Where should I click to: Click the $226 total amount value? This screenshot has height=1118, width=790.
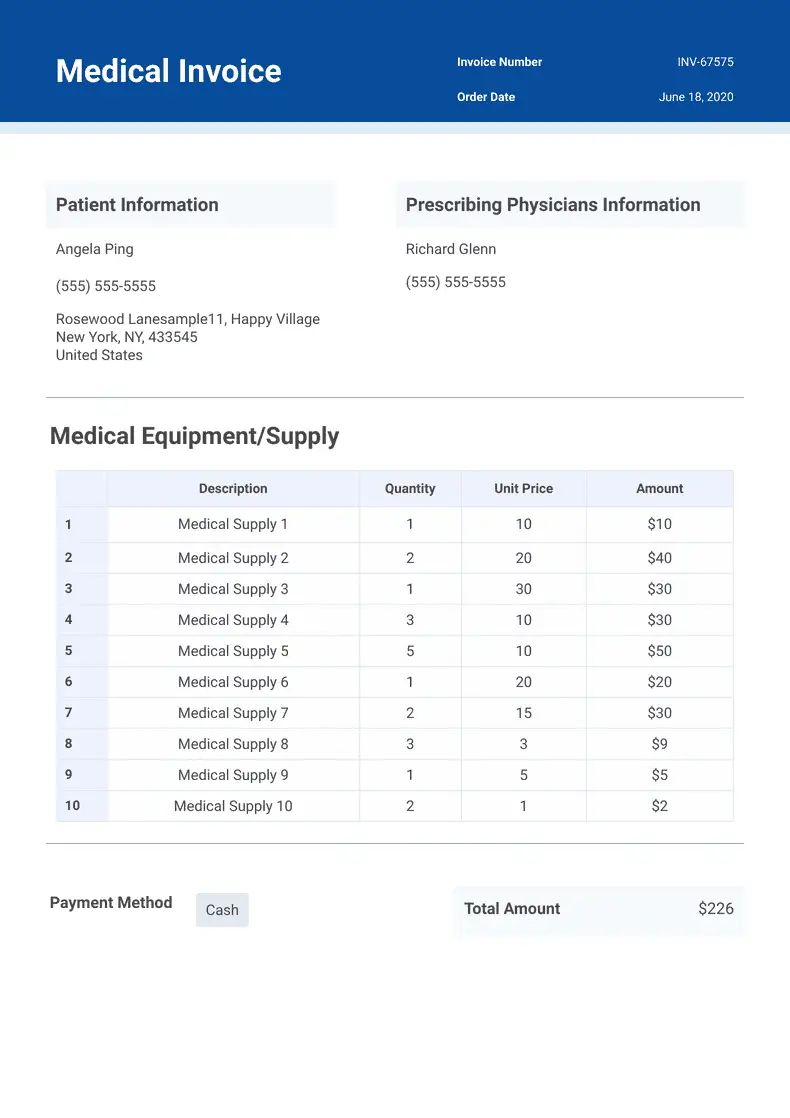click(x=716, y=909)
